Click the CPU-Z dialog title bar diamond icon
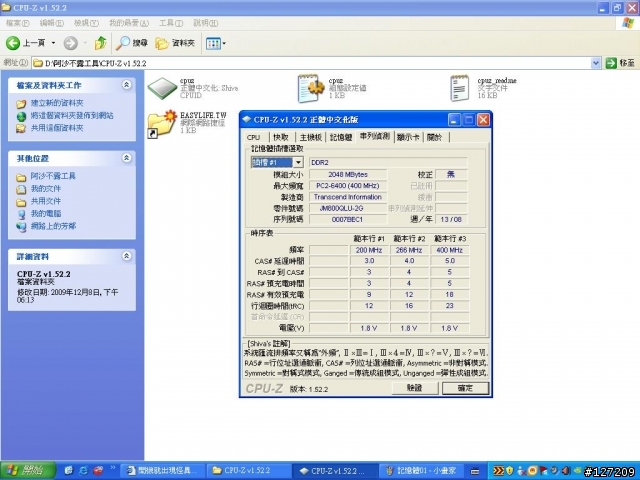640x480 pixels. [247, 120]
